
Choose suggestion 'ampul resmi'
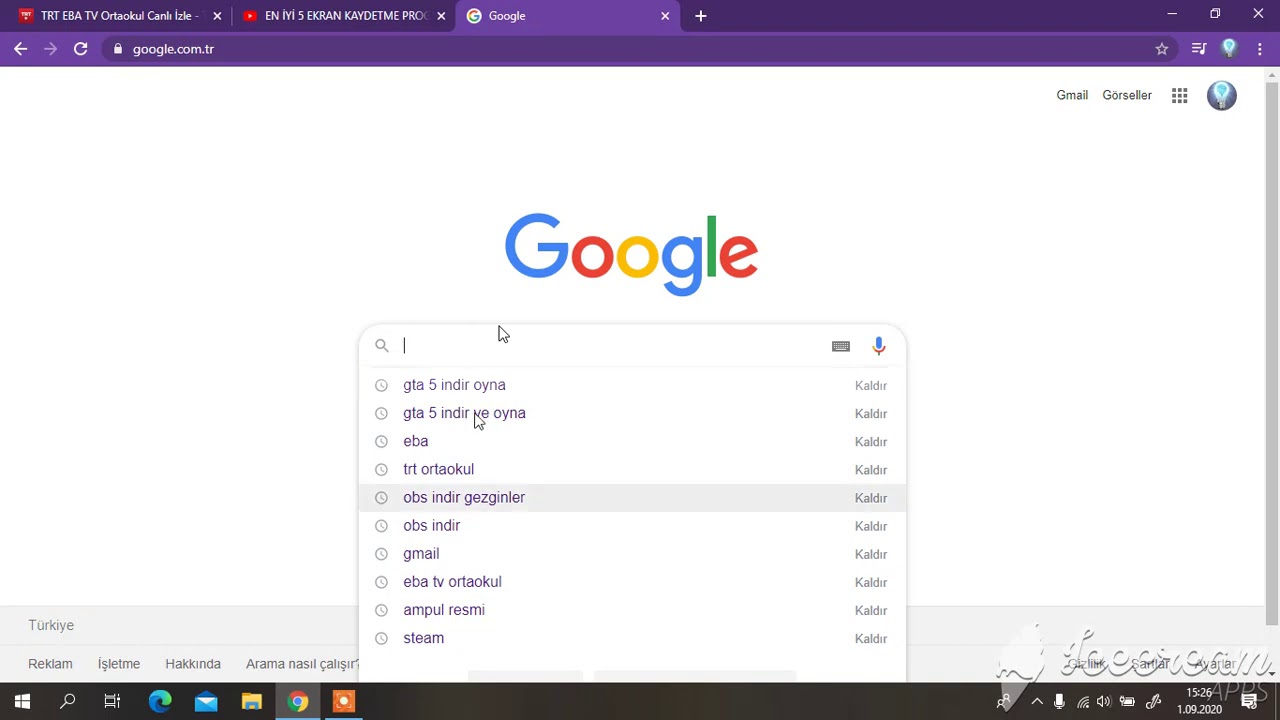tap(444, 610)
